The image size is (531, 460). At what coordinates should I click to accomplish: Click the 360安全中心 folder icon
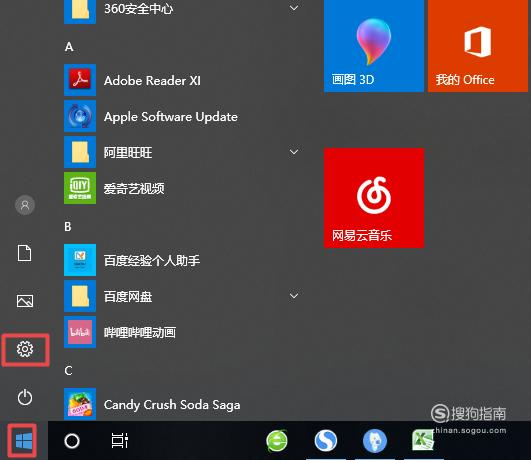[80, 11]
